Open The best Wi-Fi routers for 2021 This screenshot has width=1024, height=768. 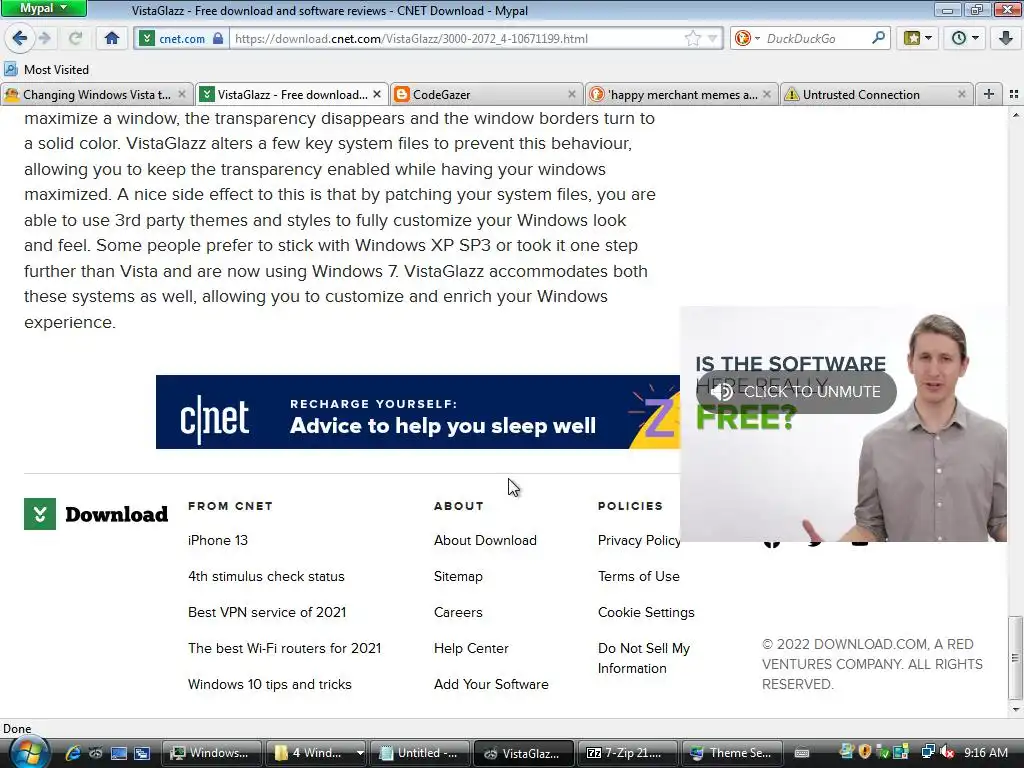[x=284, y=648]
